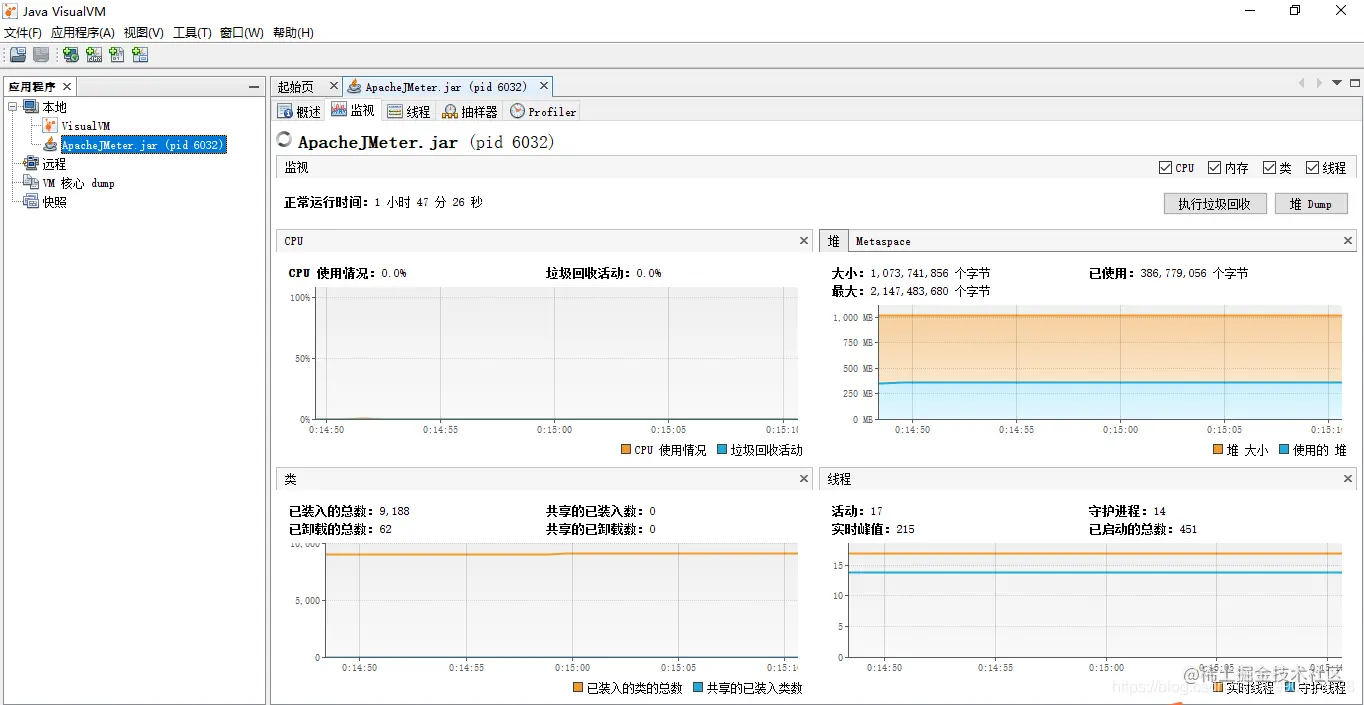Select VisualVM in the applications tree
This screenshot has height=705, width=1364.
click(x=85, y=126)
